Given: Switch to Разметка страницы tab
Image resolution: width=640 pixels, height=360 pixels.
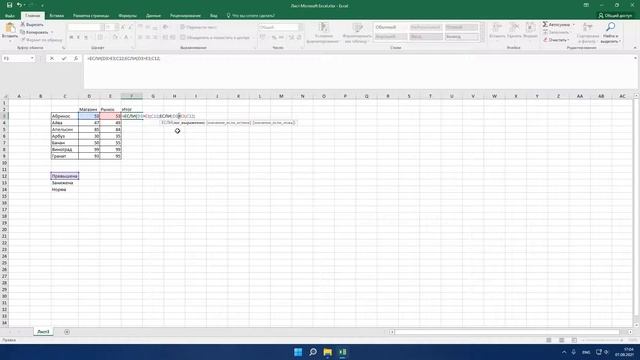Looking at the screenshot, I should point(91,16).
